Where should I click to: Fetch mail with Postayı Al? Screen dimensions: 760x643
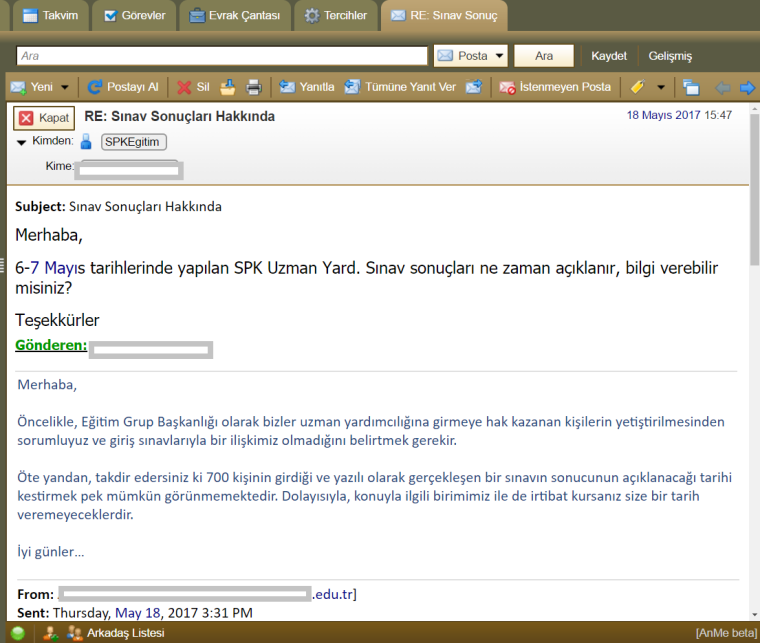point(123,87)
